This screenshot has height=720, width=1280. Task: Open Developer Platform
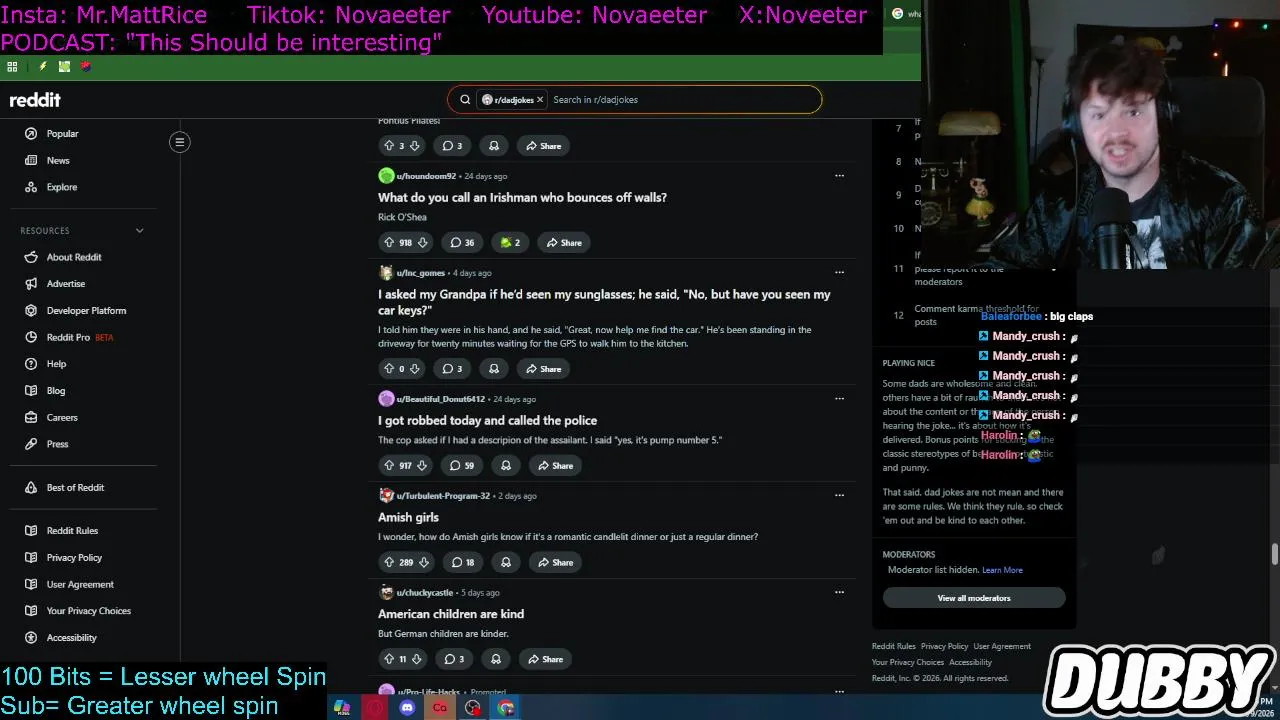[87, 311]
